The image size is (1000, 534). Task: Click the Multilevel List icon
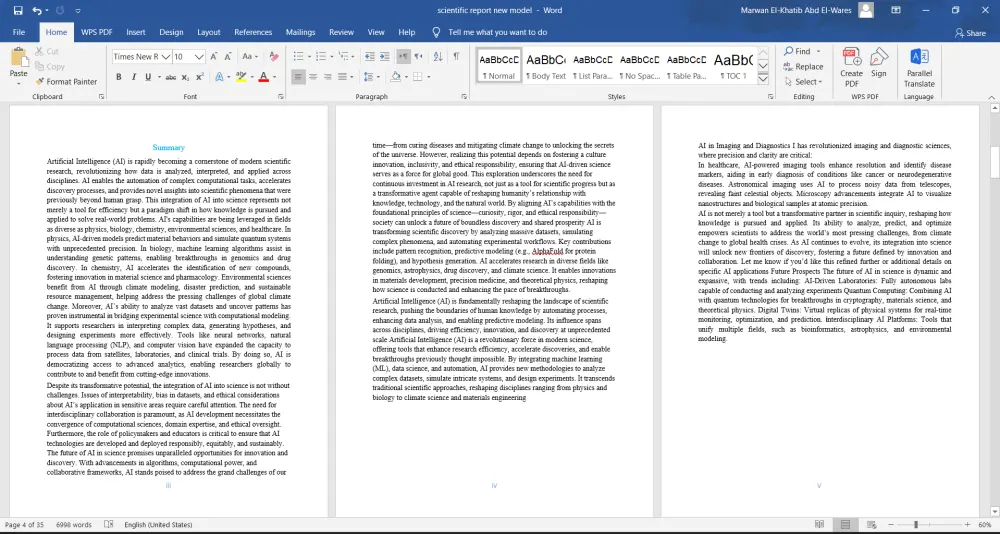click(x=346, y=57)
